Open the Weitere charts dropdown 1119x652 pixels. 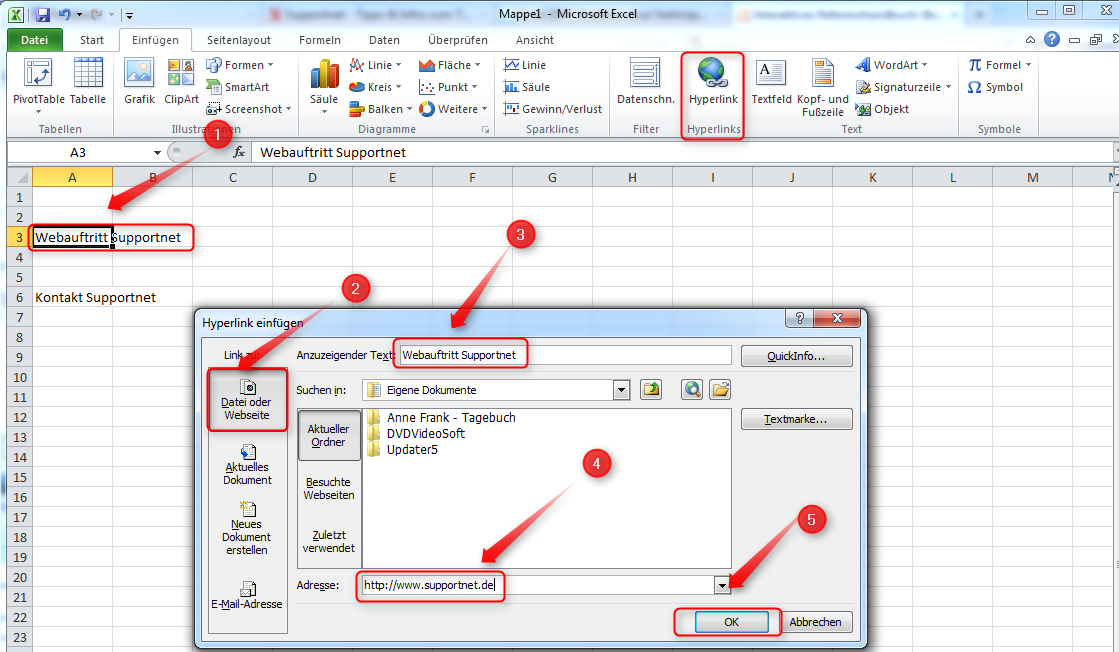point(453,109)
